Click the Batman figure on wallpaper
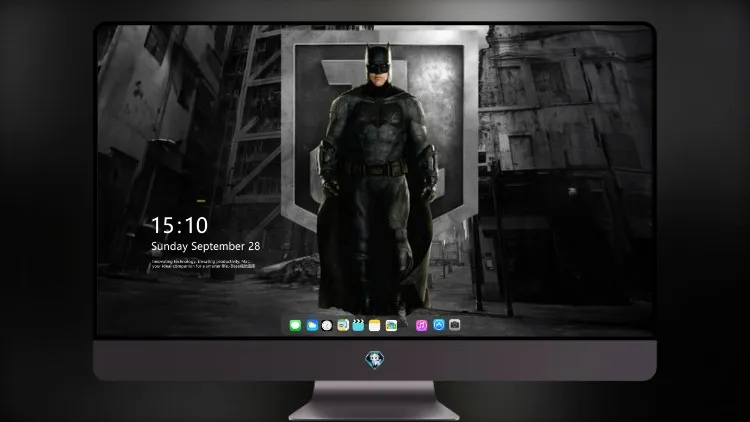The height and width of the screenshot is (422, 750). pyautogui.click(x=377, y=179)
